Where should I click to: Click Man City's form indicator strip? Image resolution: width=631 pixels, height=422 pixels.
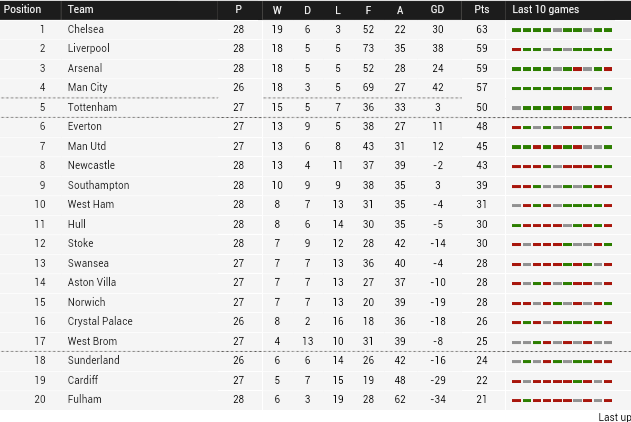pyautogui.click(x=562, y=89)
